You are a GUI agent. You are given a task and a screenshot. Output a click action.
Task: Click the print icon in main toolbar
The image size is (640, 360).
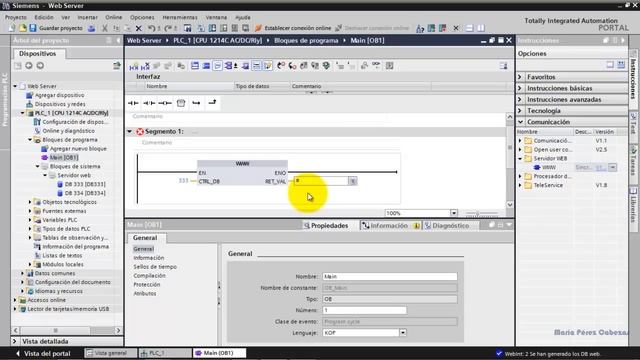(92, 28)
